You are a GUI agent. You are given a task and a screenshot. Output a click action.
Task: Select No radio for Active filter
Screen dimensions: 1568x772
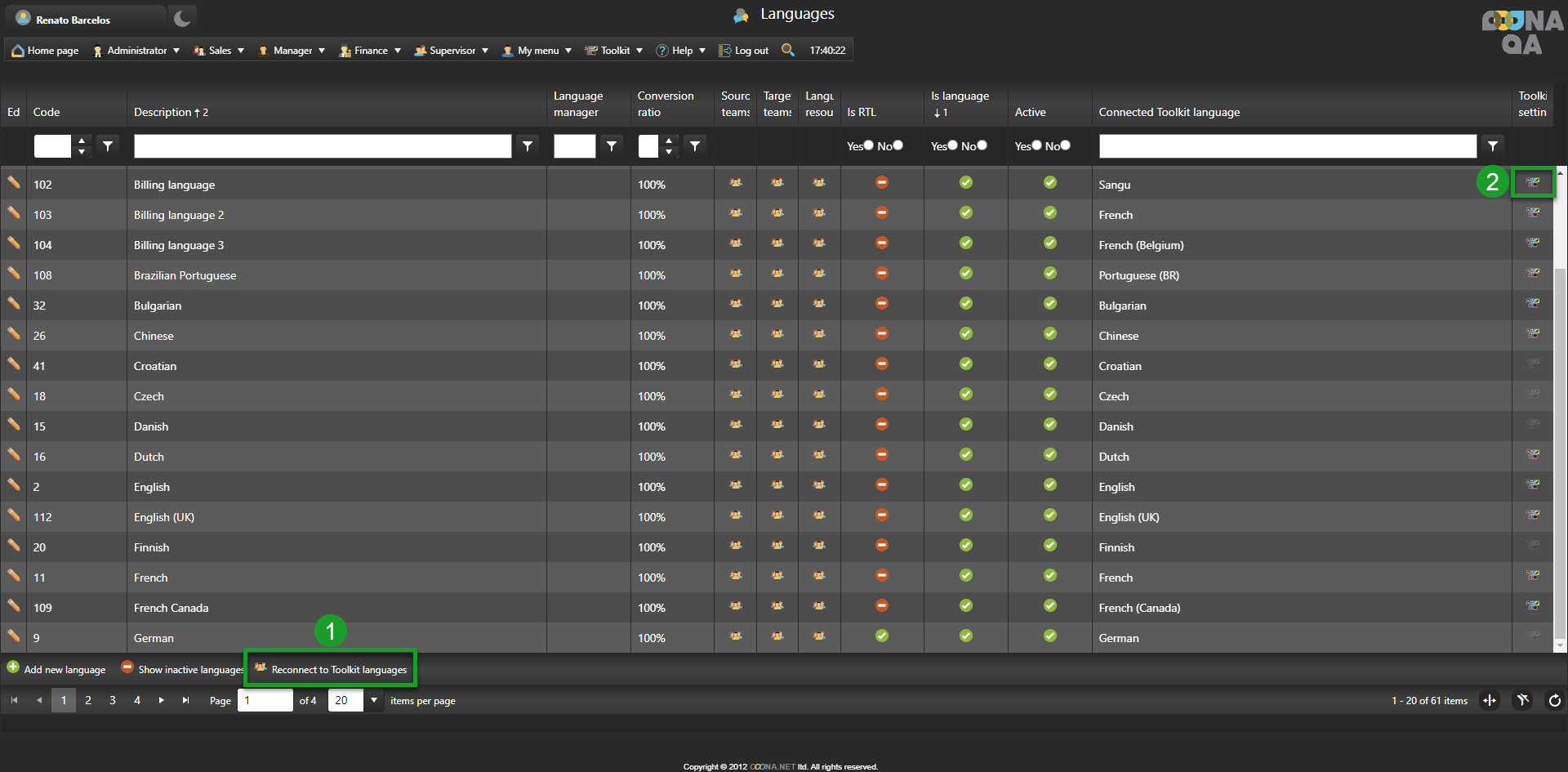pos(1065,145)
